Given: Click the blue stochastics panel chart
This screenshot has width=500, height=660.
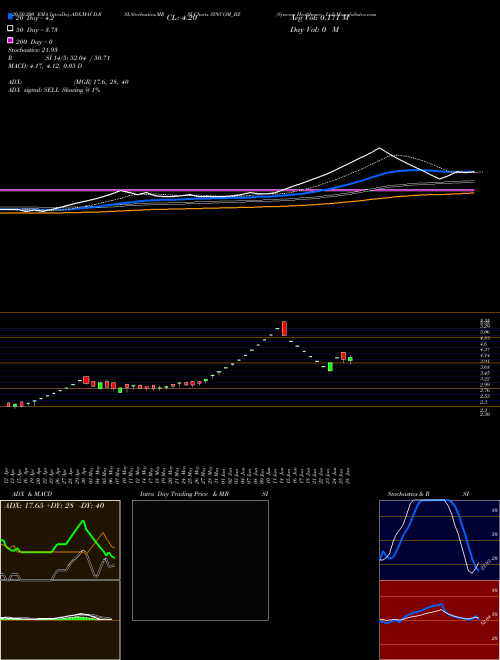Looking at the screenshot, I should [439, 540].
